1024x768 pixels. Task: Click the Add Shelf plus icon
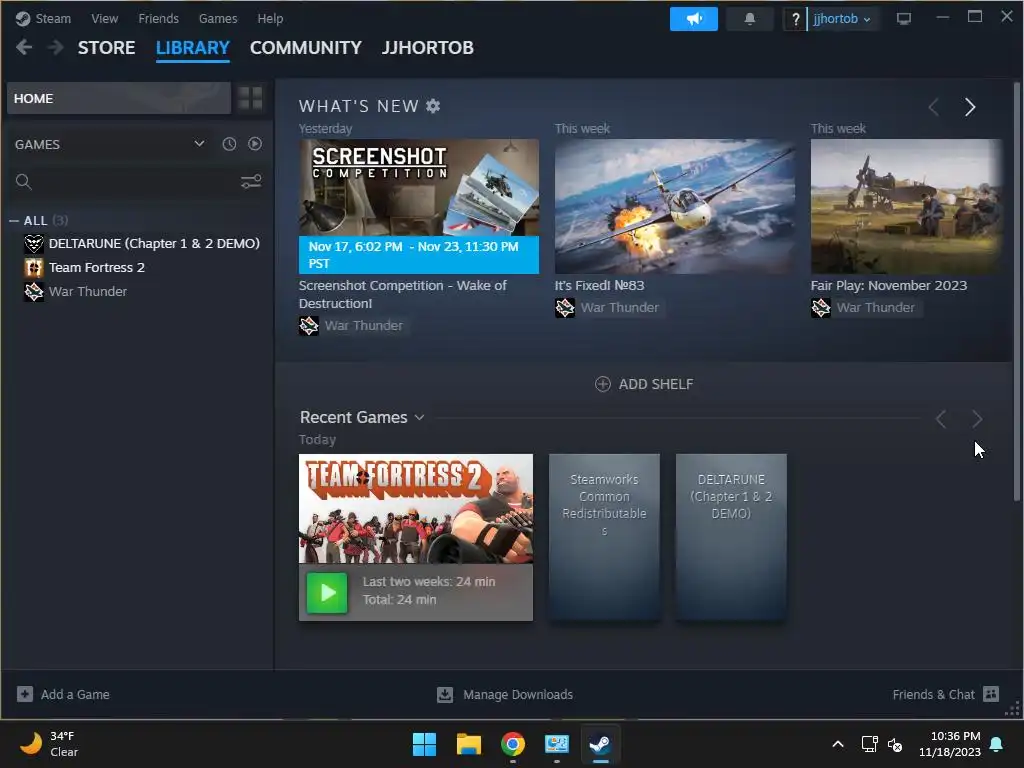(603, 384)
